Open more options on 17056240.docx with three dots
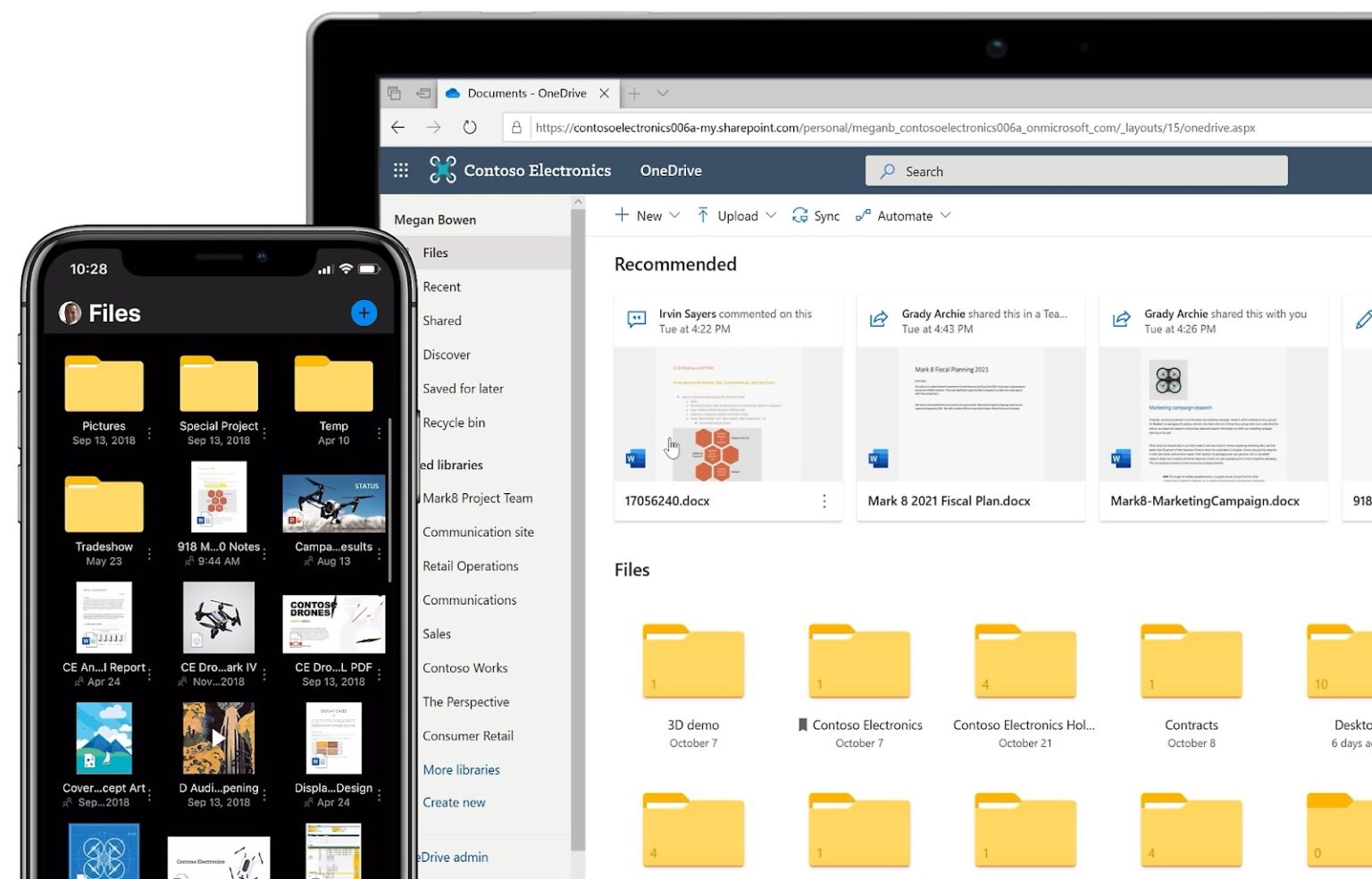 824,501
